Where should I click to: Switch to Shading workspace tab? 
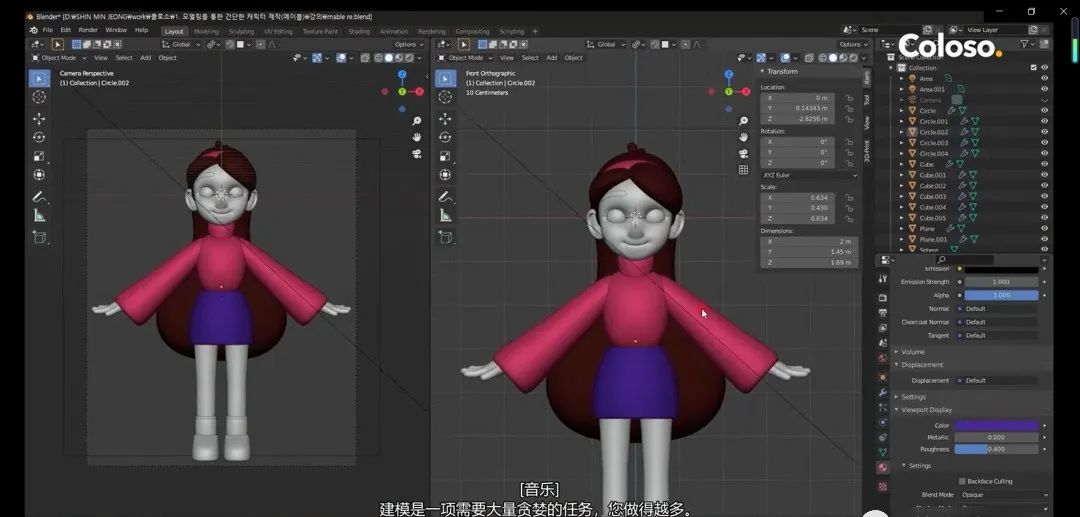pos(359,32)
